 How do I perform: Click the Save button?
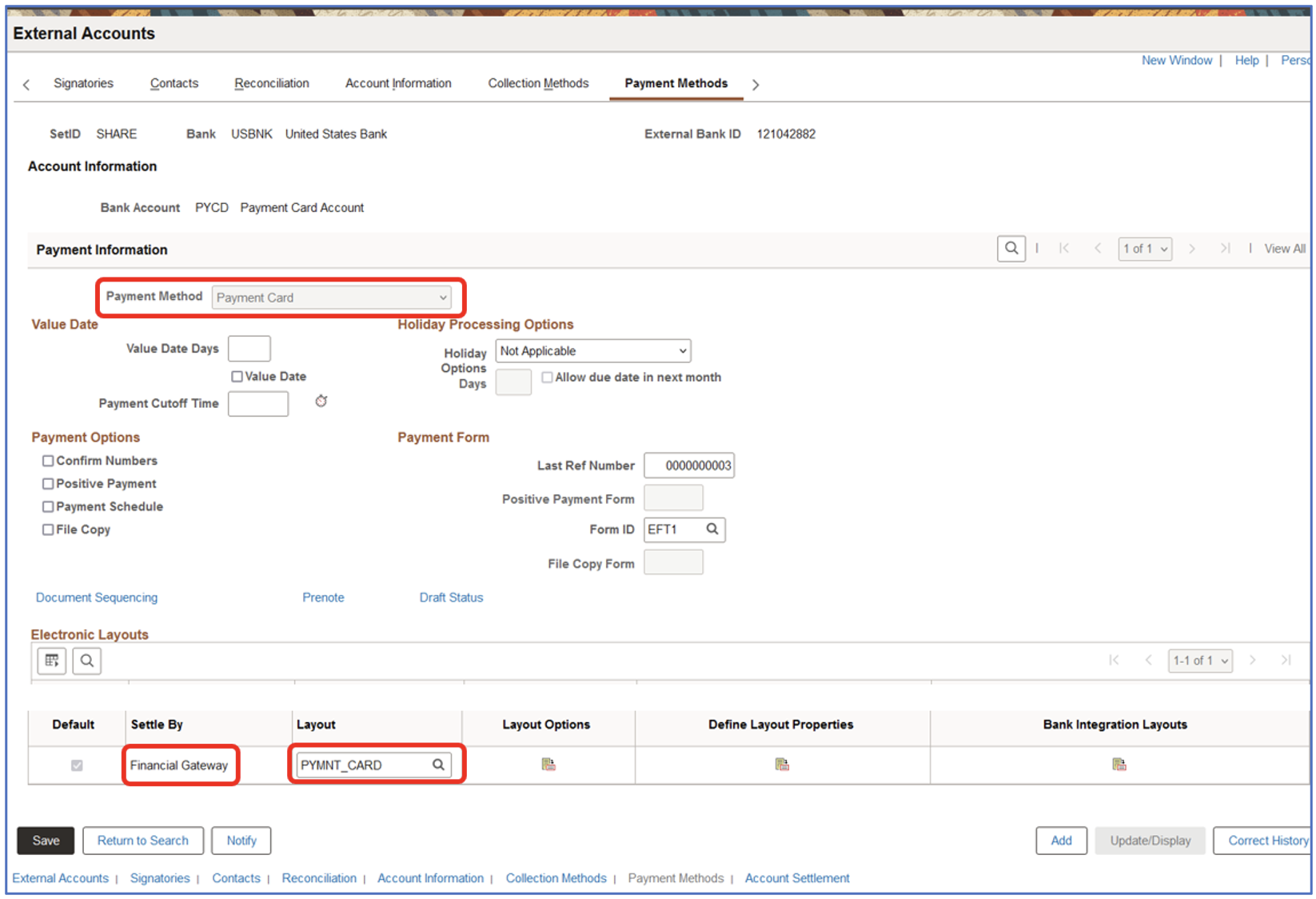[46, 841]
